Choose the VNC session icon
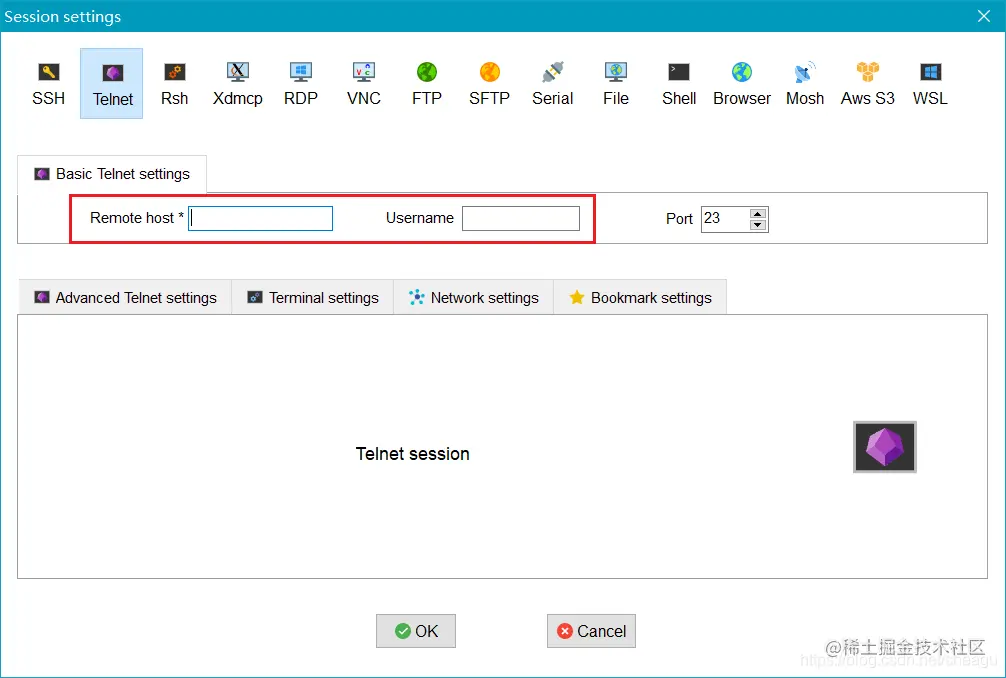This screenshot has width=1006, height=678. click(364, 84)
